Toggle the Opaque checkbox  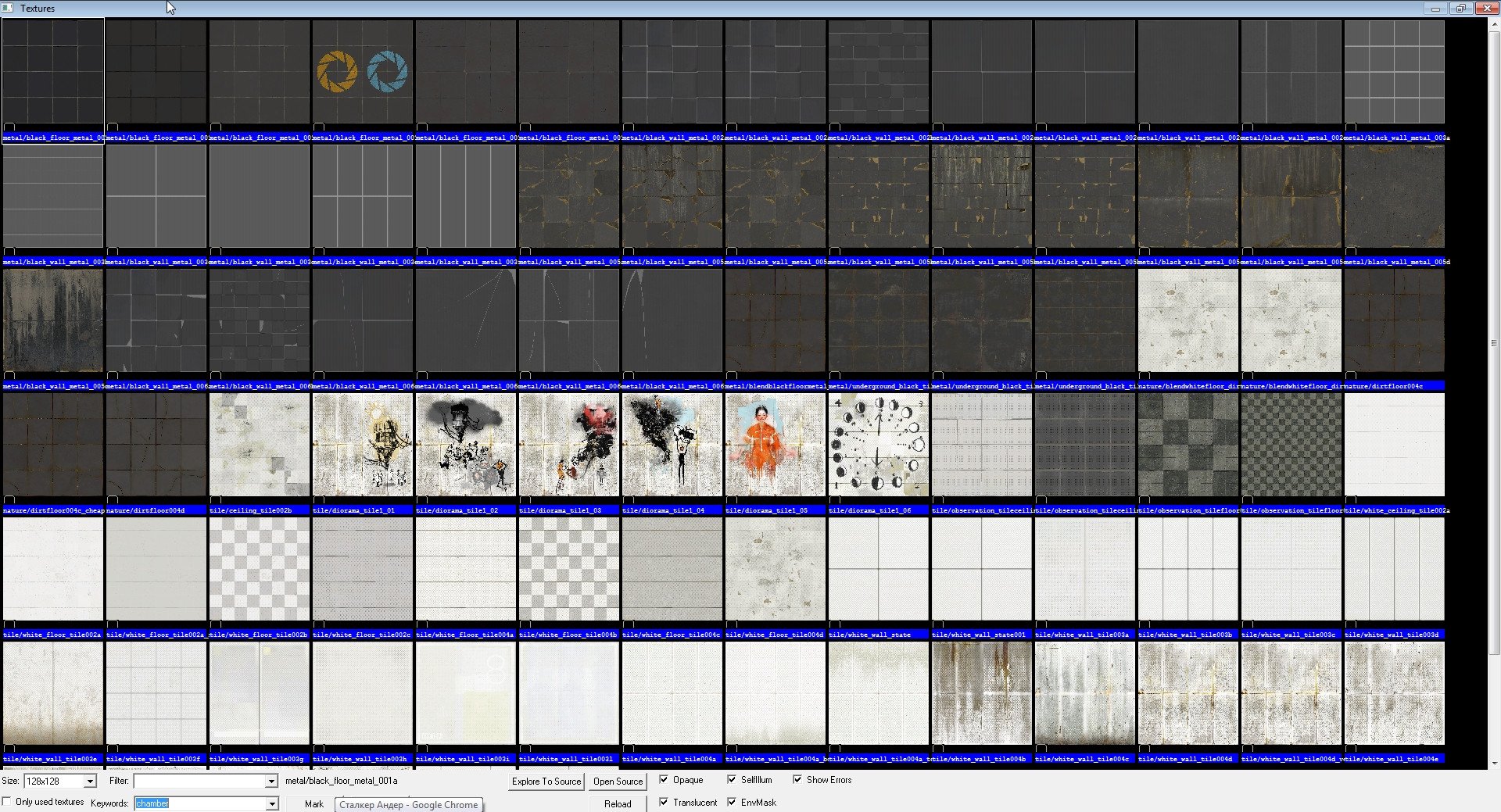[x=664, y=780]
